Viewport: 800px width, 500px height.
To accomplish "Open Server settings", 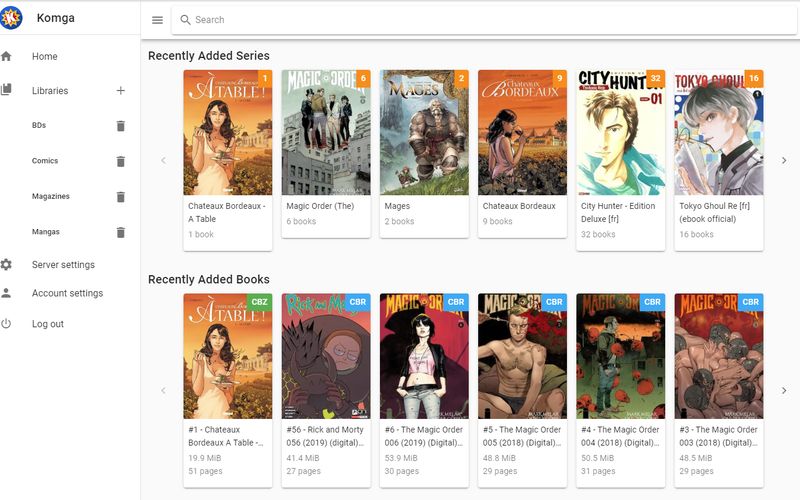I will click(x=63, y=264).
